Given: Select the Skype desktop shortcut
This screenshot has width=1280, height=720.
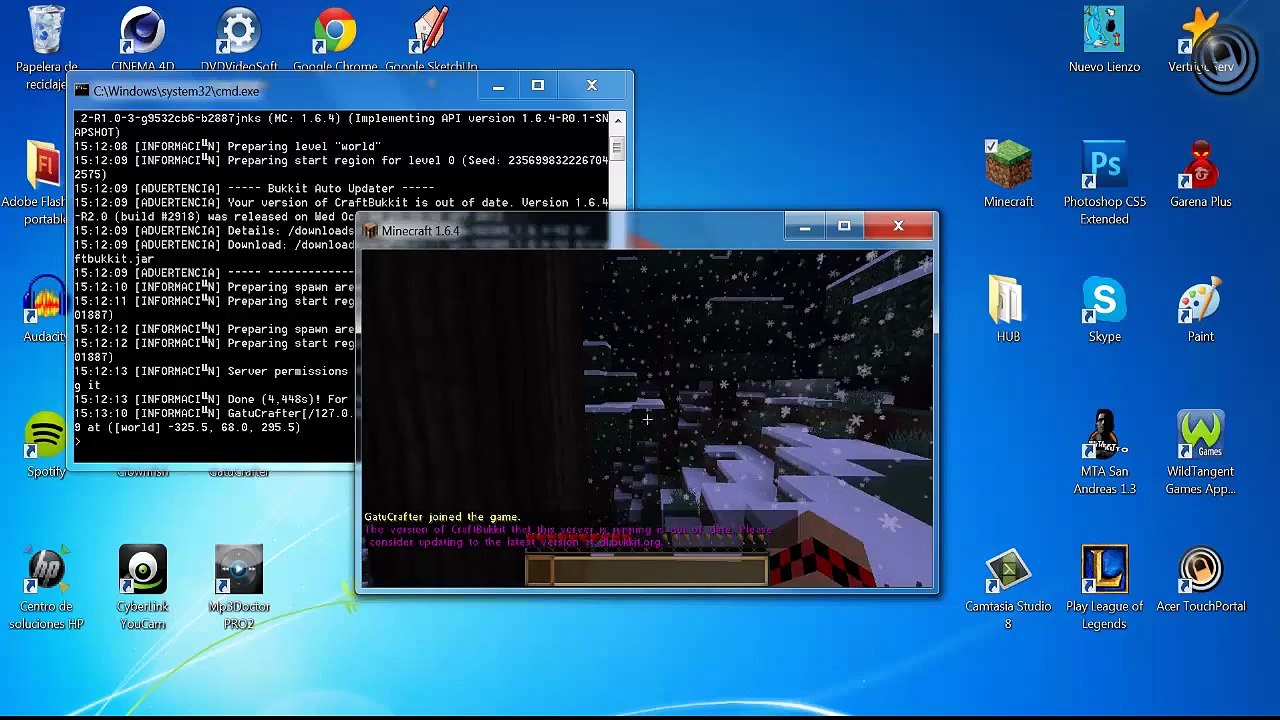Looking at the screenshot, I should click(x=1104, y=300).
